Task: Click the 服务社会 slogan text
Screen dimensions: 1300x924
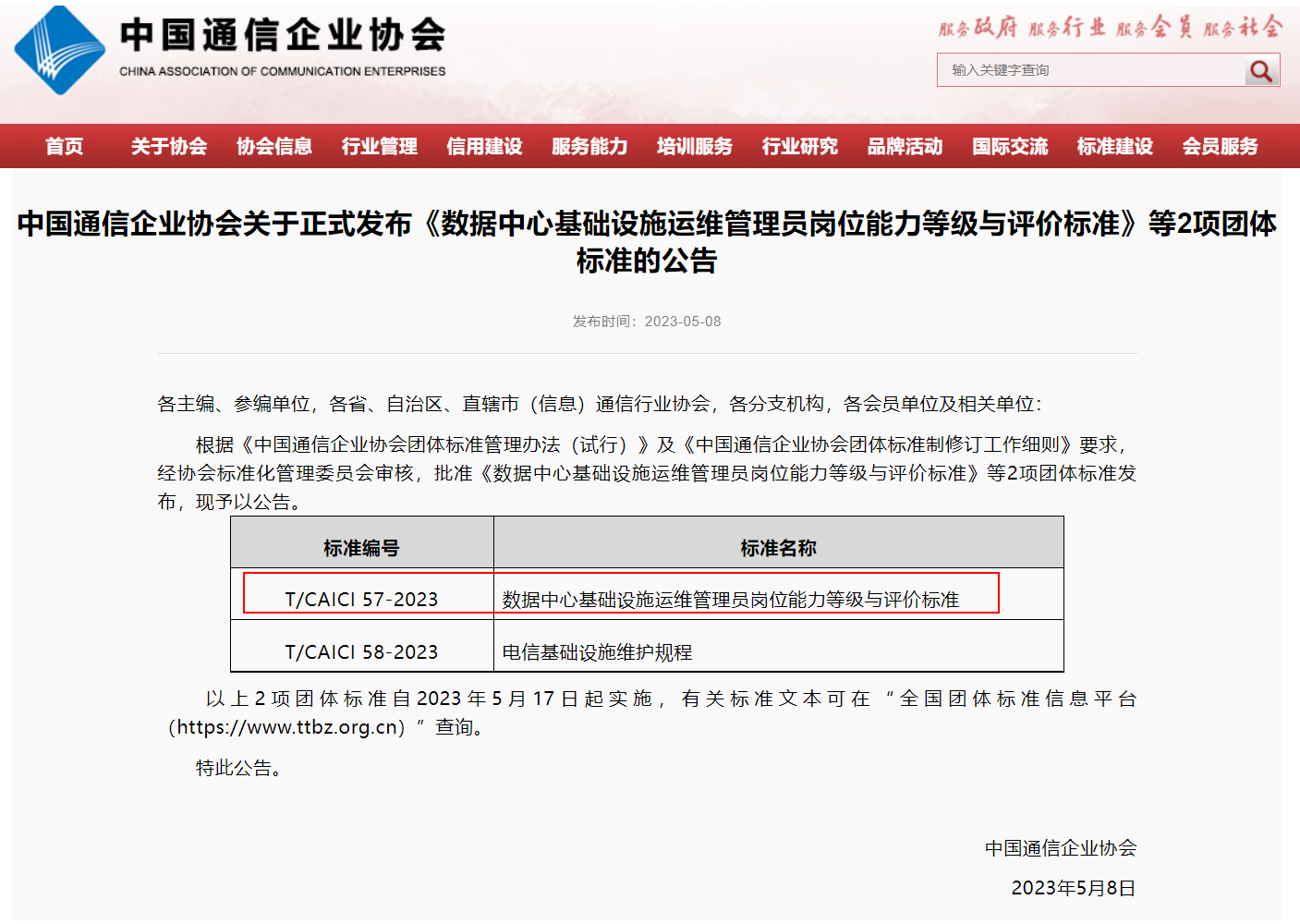Action: (x=1243, y=28)
